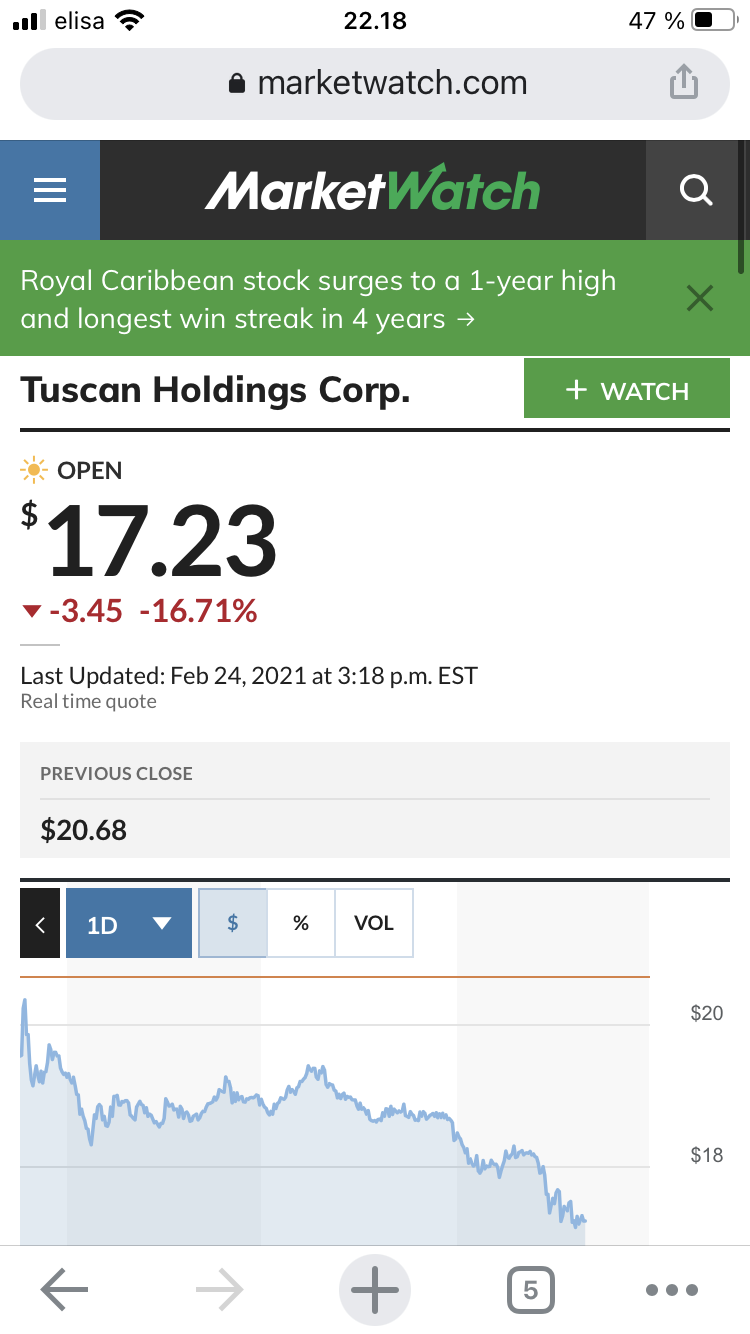750x1334 pixels.
Task: Go back with the browser arrow
Action: tap(64, 1290)
